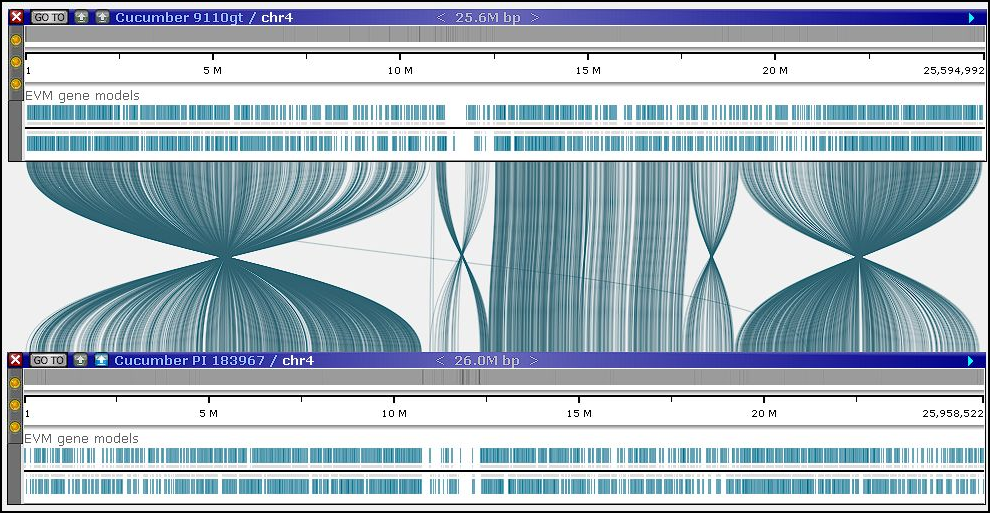Toggle yellow button beside PI 183967 EVM gene models
Screen dimensions: 990x513
tap(15, 427)
